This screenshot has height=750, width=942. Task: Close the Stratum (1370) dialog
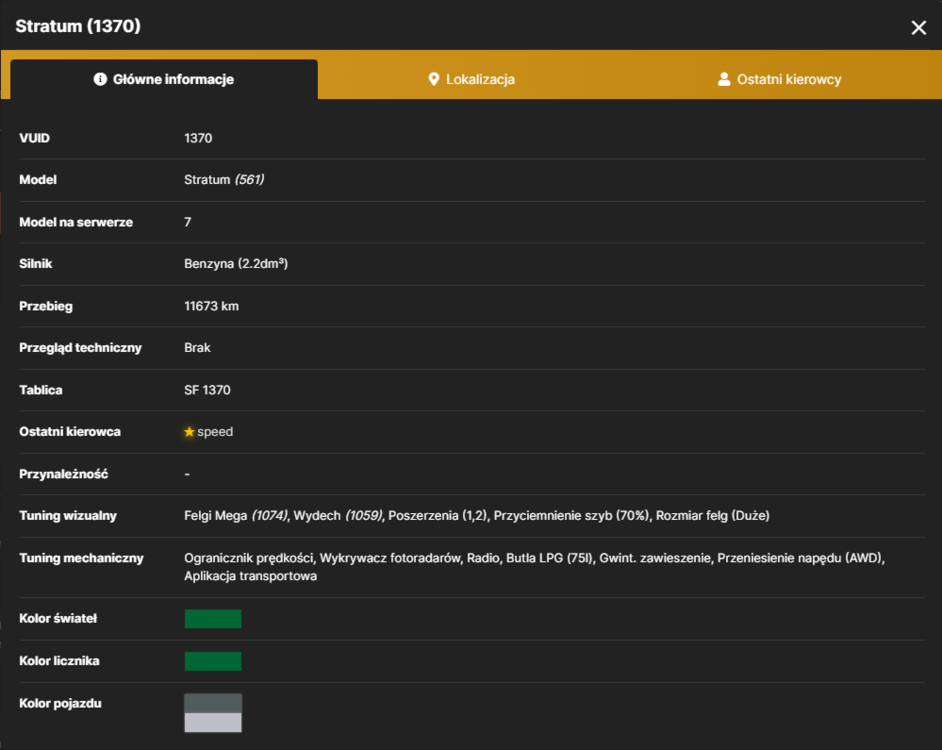pos(918,28)
